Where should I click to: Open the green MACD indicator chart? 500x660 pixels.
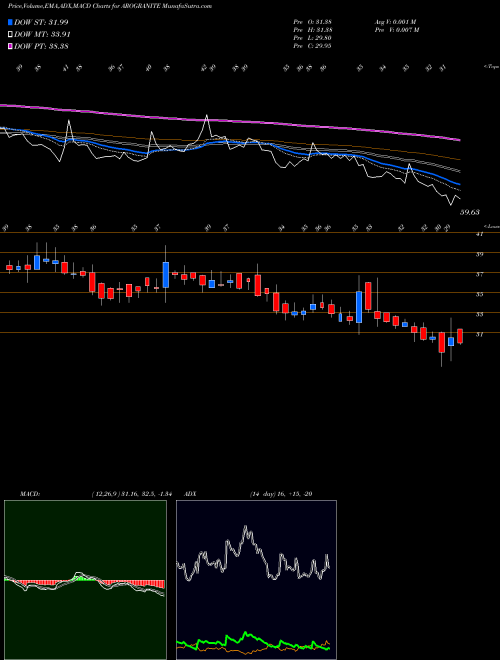[x=85, y=580]
